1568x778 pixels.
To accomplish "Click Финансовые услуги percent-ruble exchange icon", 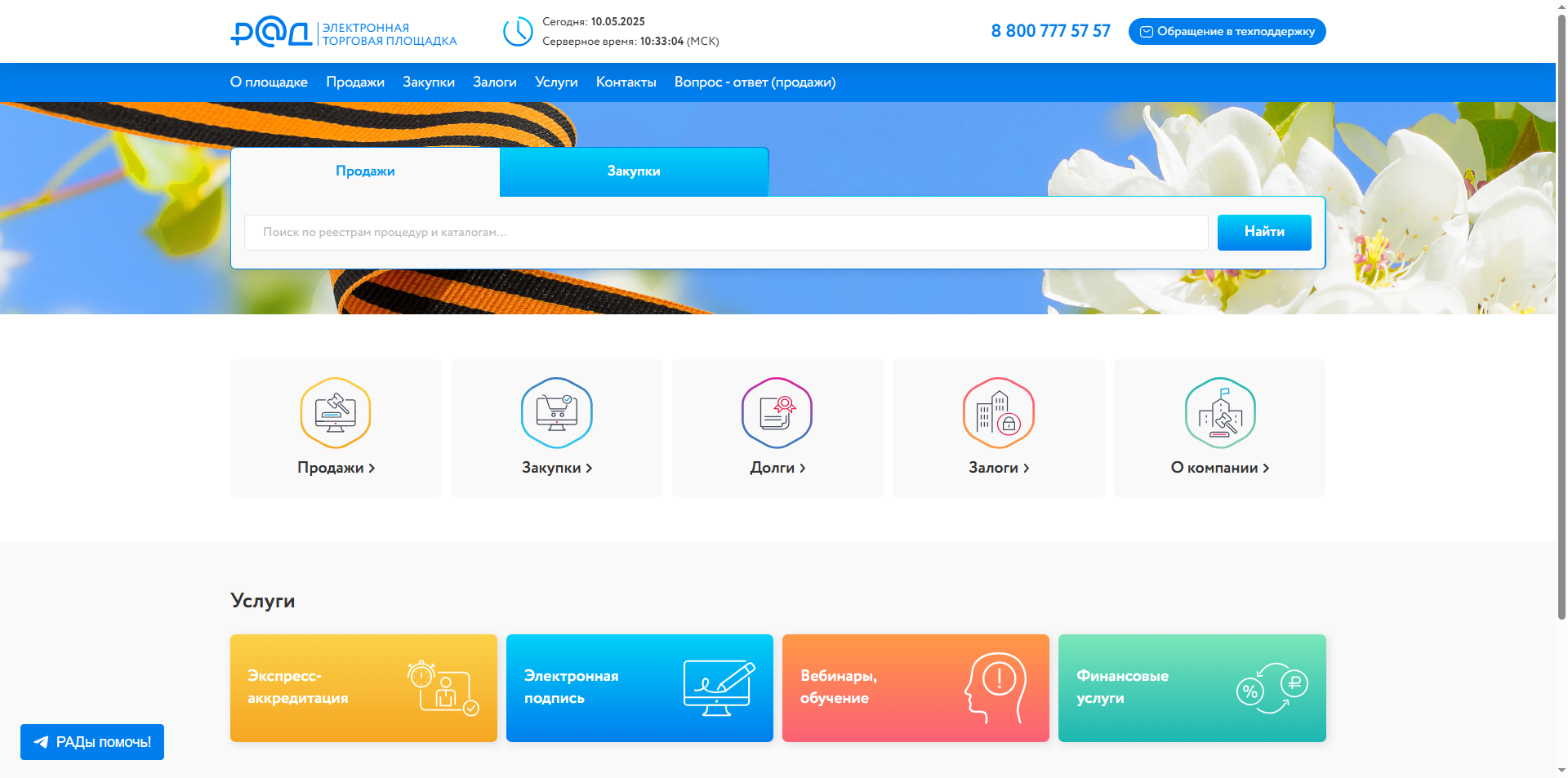I will (1272, 688).
